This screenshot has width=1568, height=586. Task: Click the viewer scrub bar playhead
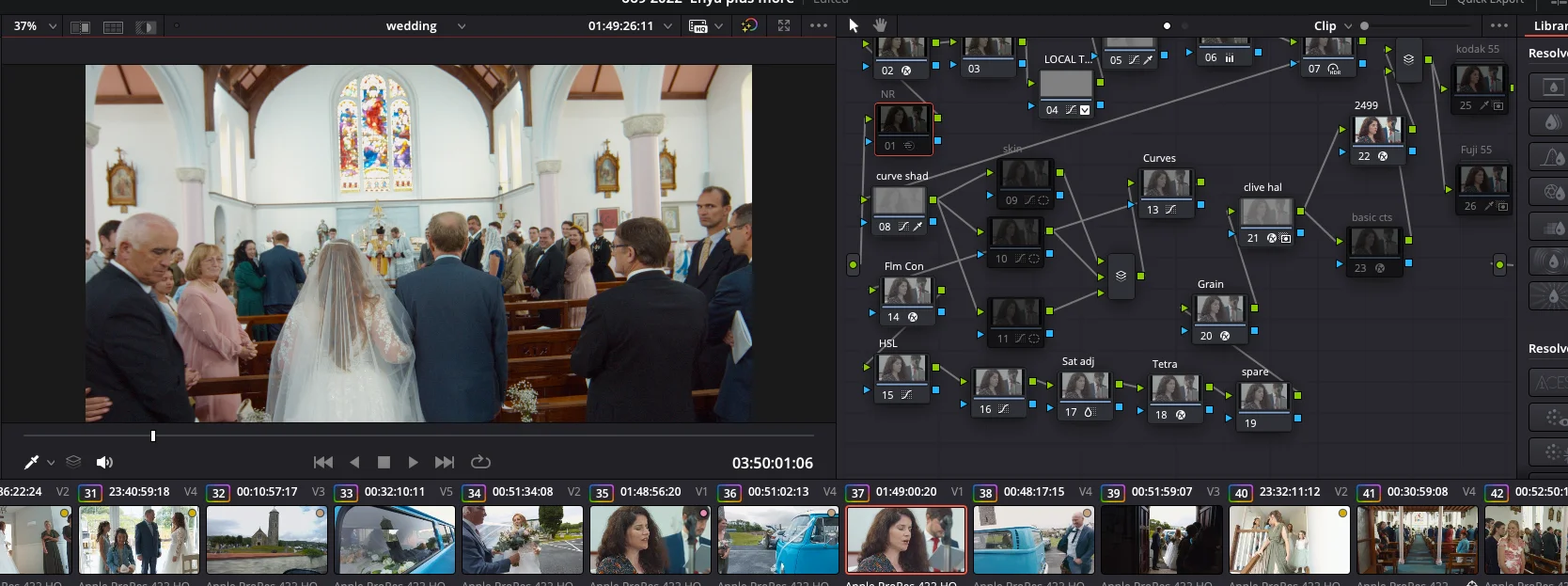tap(153, 436)
